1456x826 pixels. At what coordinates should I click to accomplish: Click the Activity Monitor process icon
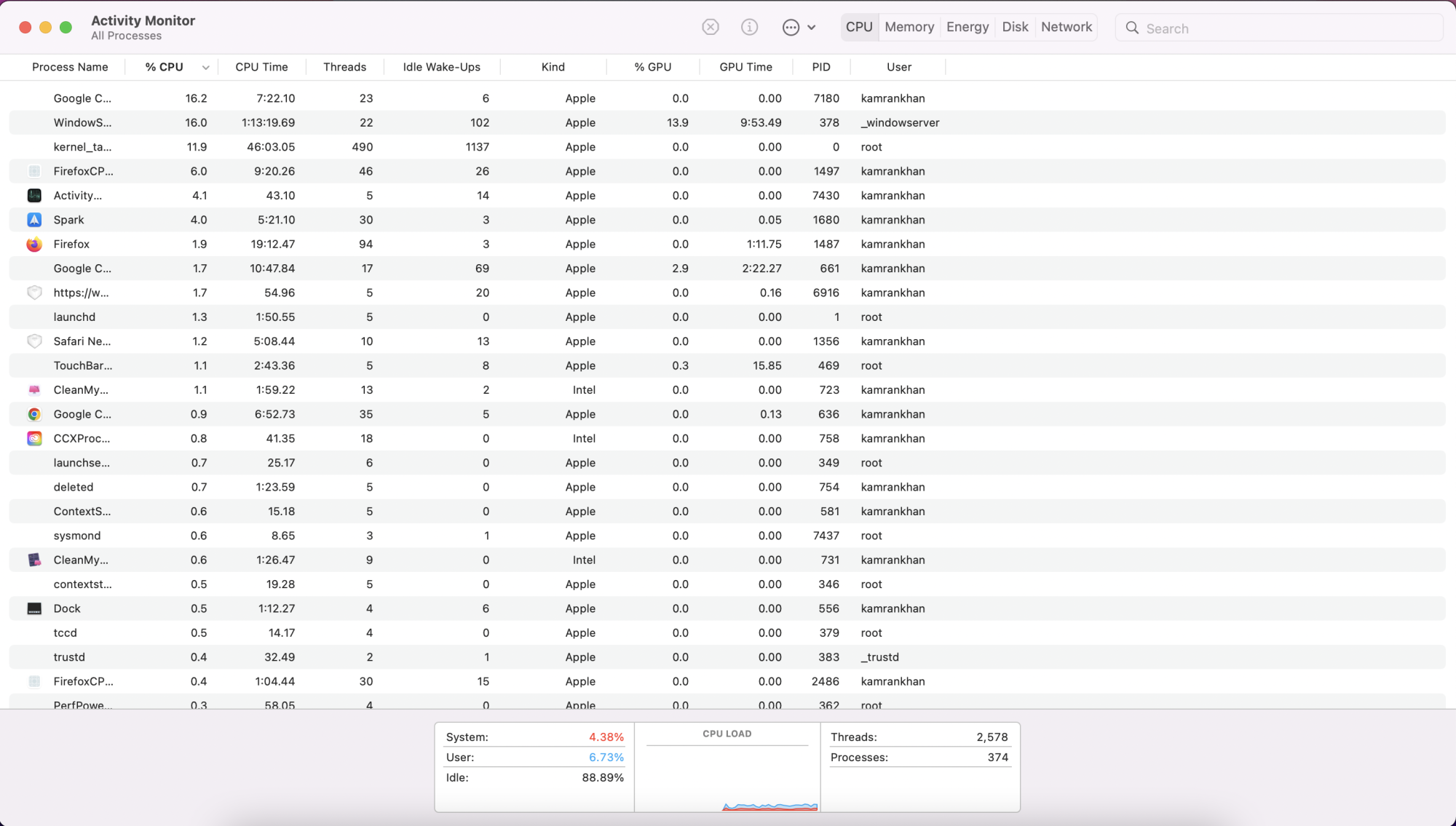coord(34,195)
